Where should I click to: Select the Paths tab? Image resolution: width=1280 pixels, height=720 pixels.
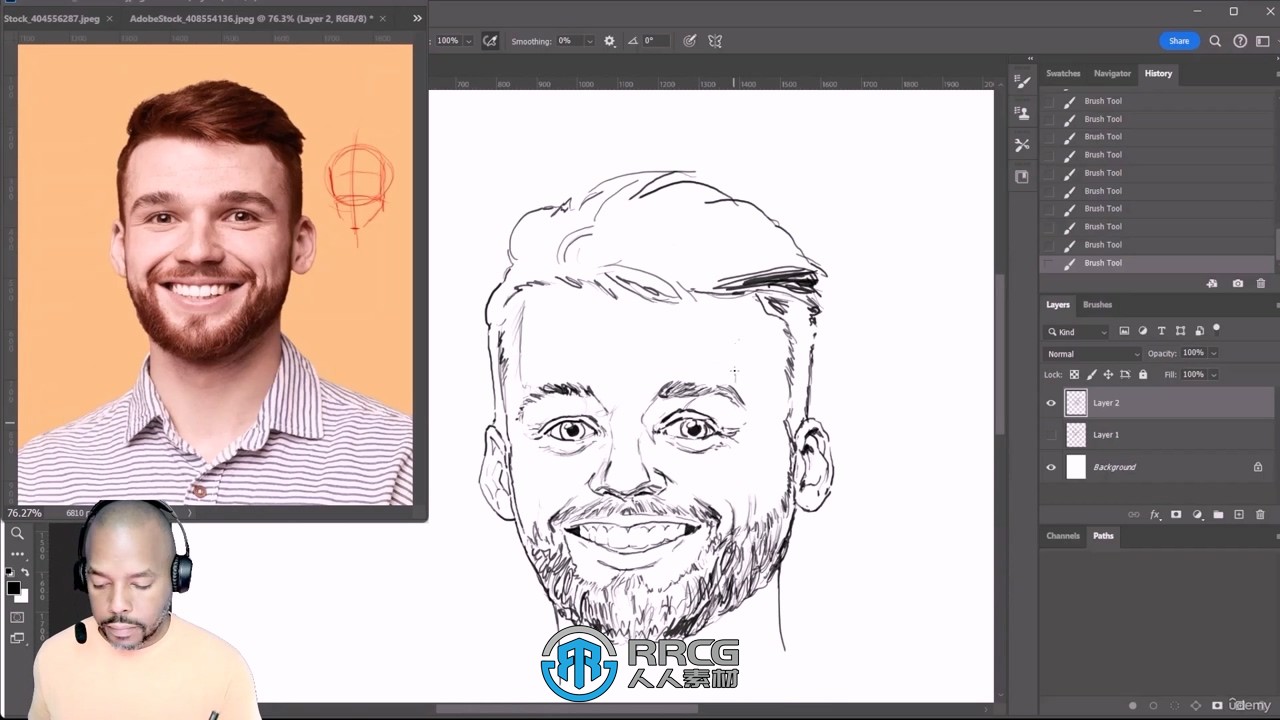(1103, 536)
